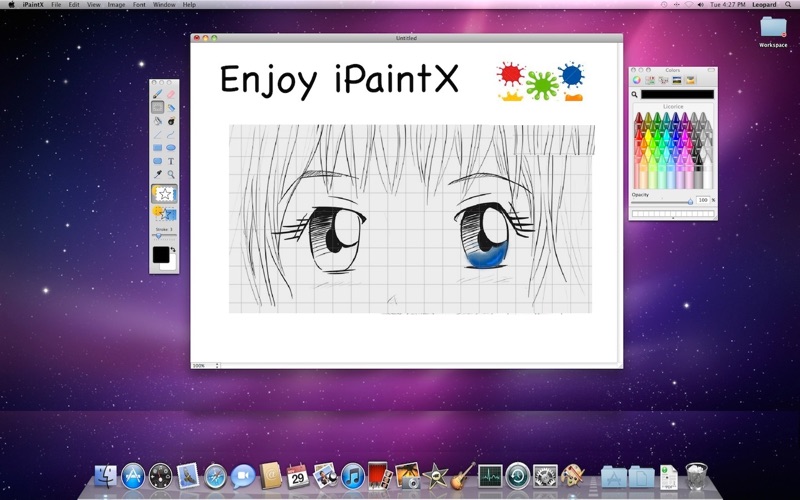Screen dimensions: 800x500
Task: Open the zoom percentage stepper at bottom-left
Action: (x=217, y=365)
